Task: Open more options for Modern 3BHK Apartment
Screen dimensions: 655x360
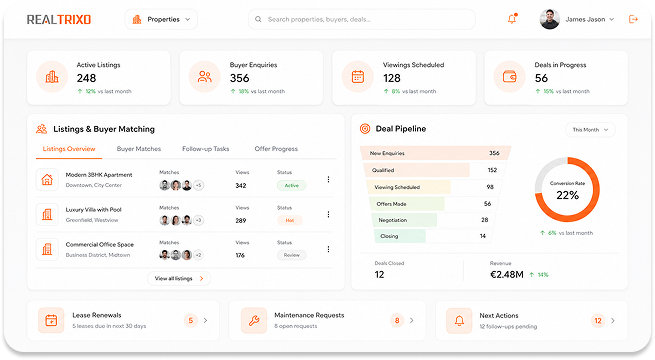Action: (x=328, y=180)
